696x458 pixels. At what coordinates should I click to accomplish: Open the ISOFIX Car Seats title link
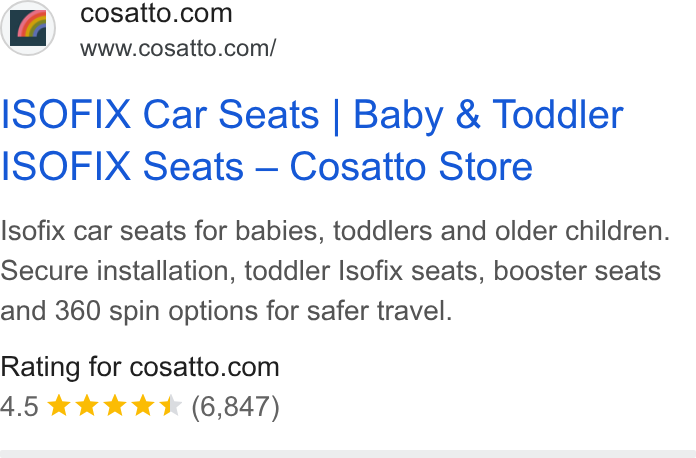pyautogui.click(x=312, y=140)
